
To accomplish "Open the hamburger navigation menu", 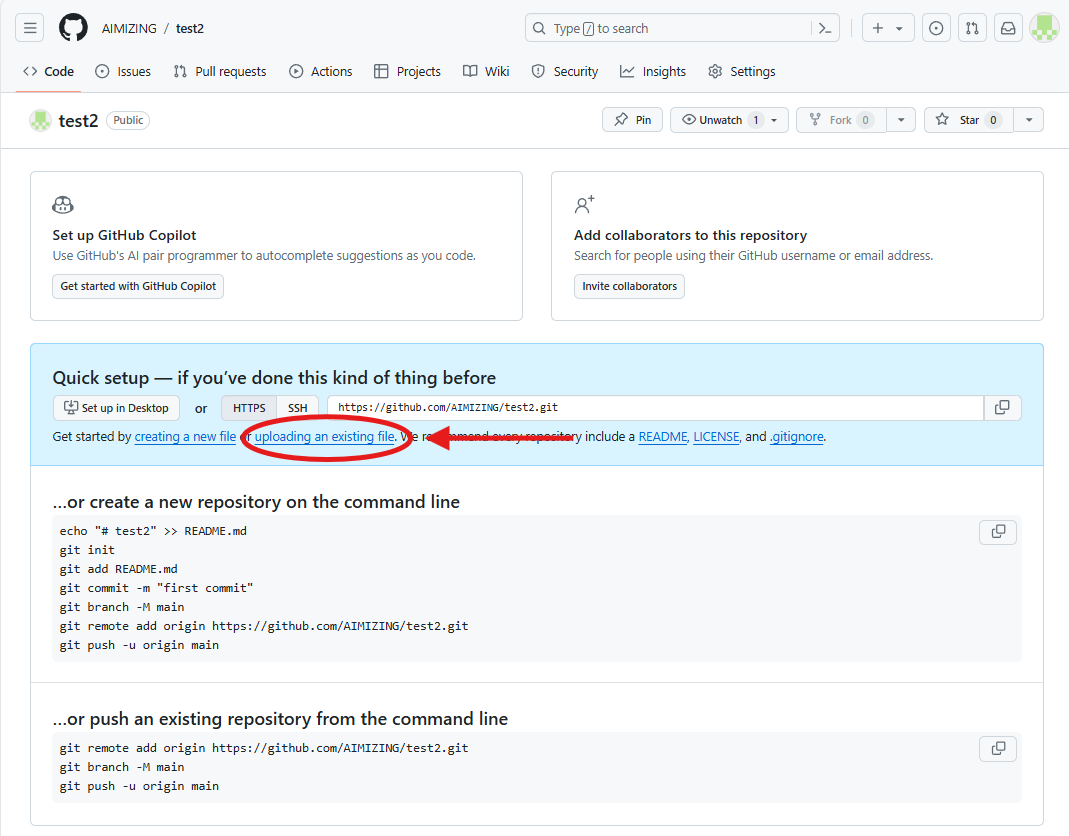I will (x=29, y=28).
